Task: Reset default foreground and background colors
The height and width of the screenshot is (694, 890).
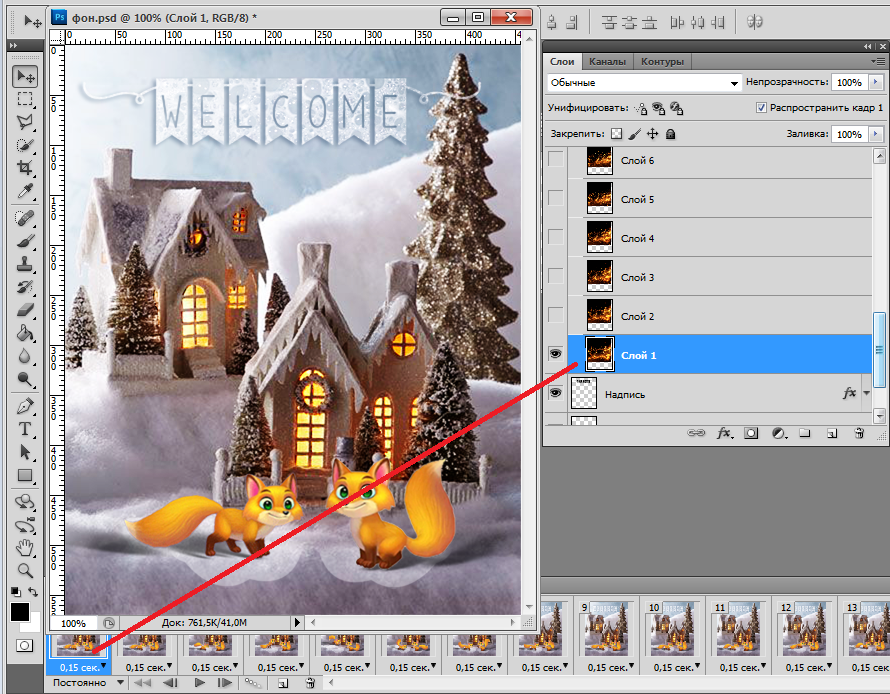Action: [x=16, y=592]
